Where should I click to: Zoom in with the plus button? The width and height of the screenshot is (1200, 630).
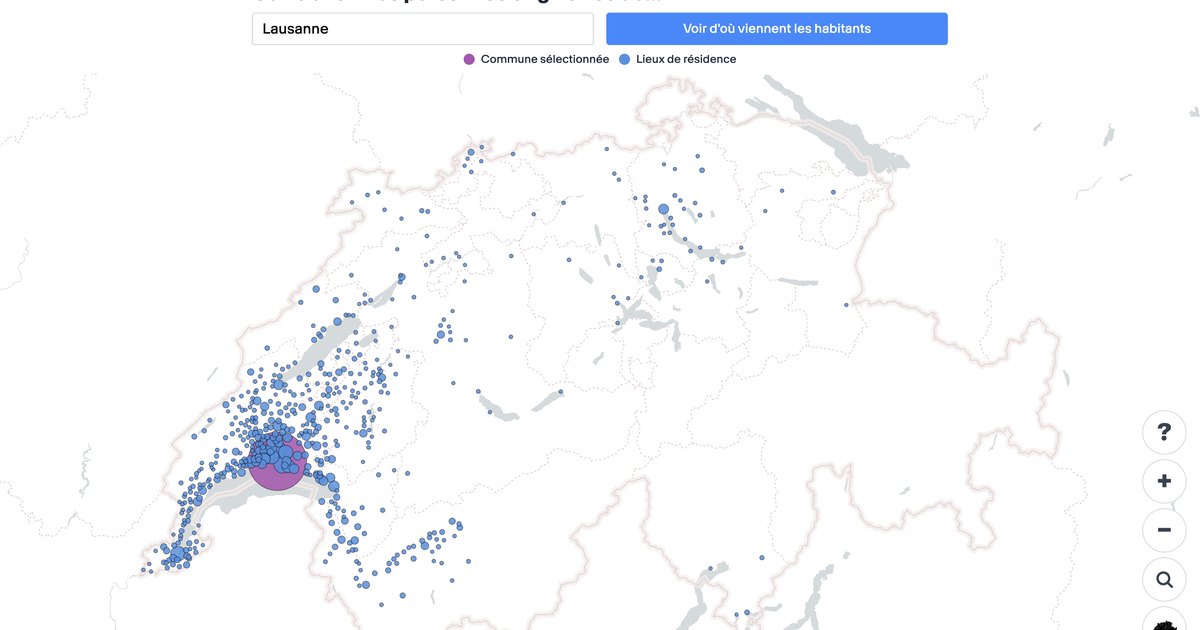coord(1164,481)
